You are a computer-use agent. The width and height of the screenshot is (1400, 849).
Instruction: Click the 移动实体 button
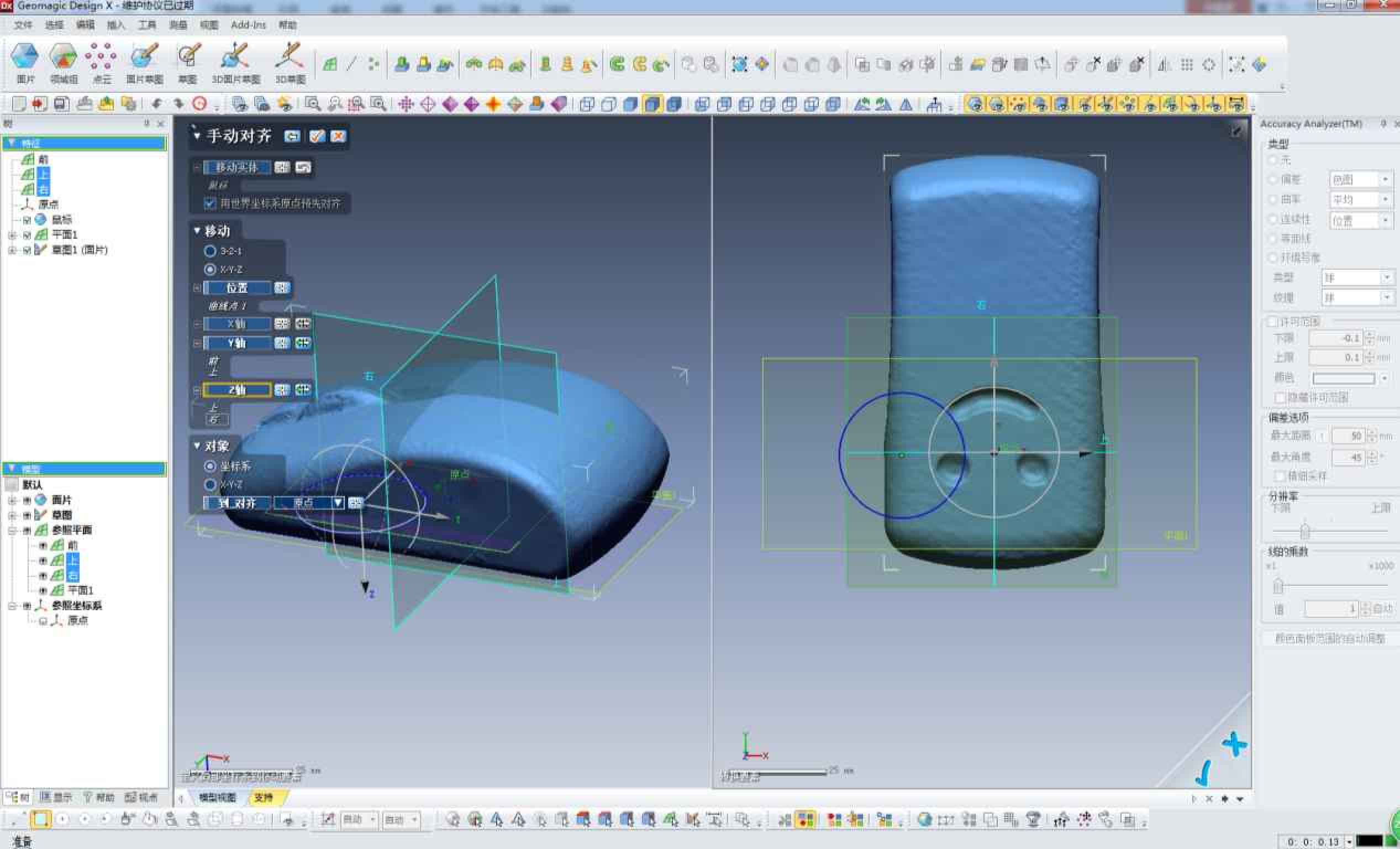point(236,167)
